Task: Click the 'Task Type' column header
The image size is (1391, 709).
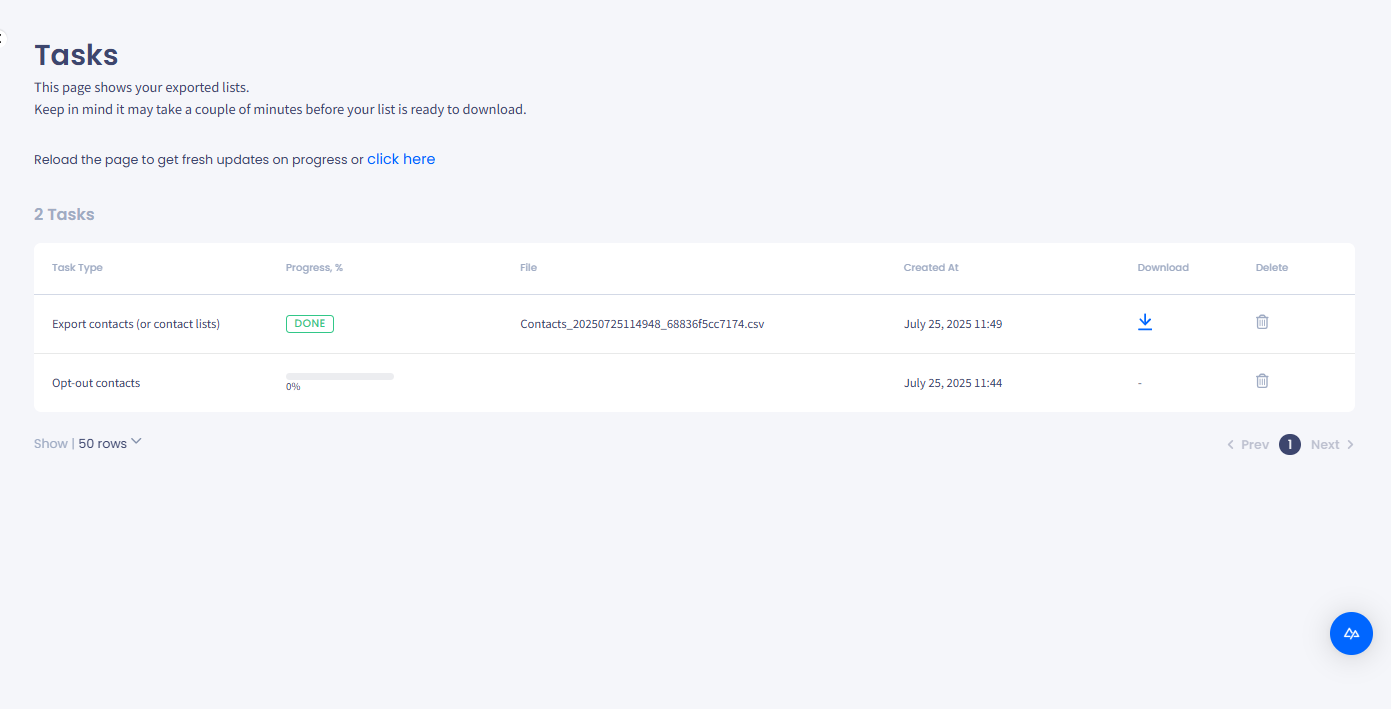Action: [x=77, y=268]
